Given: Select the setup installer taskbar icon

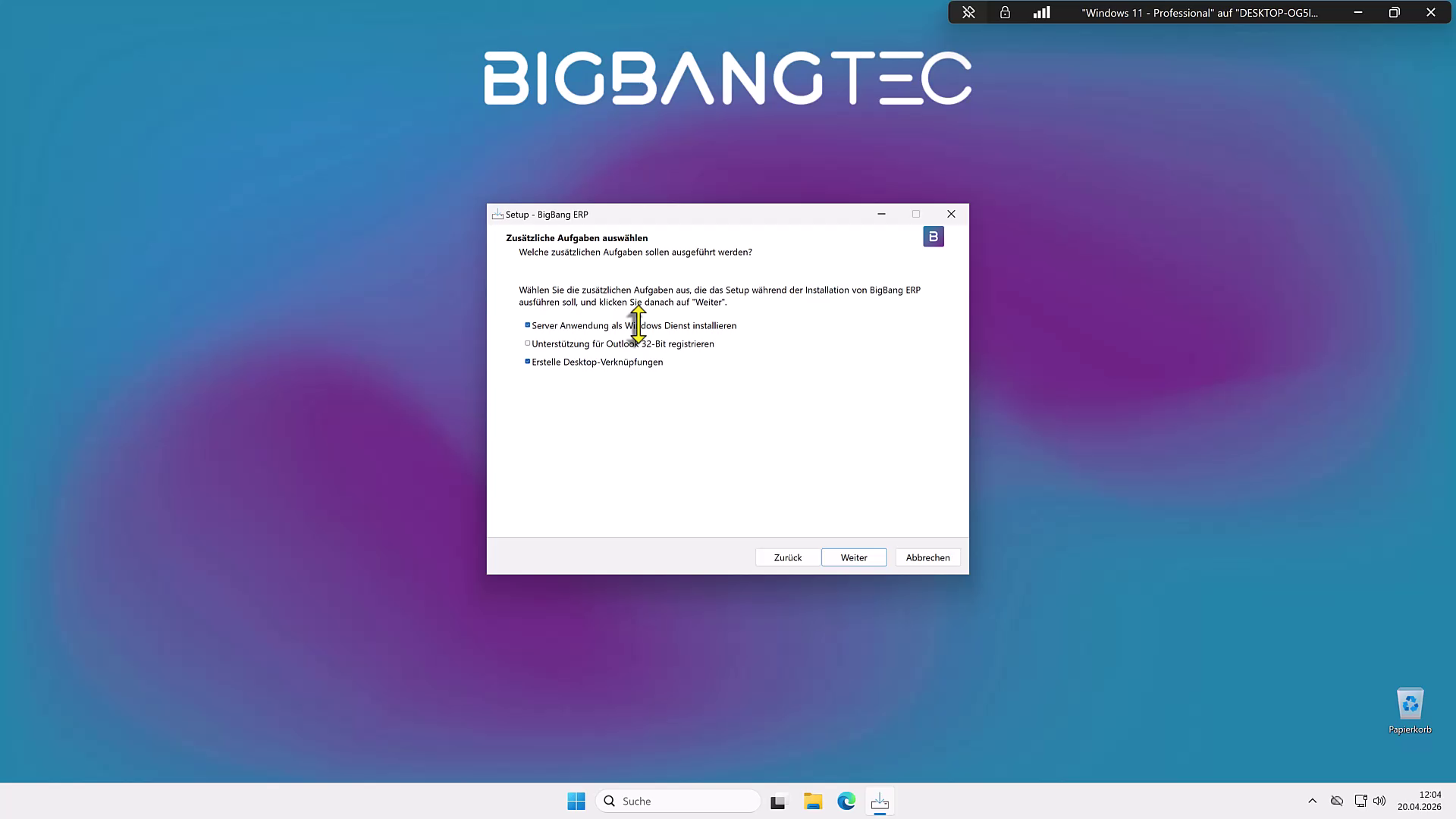Looking at the screenshot, I should 880,801.
